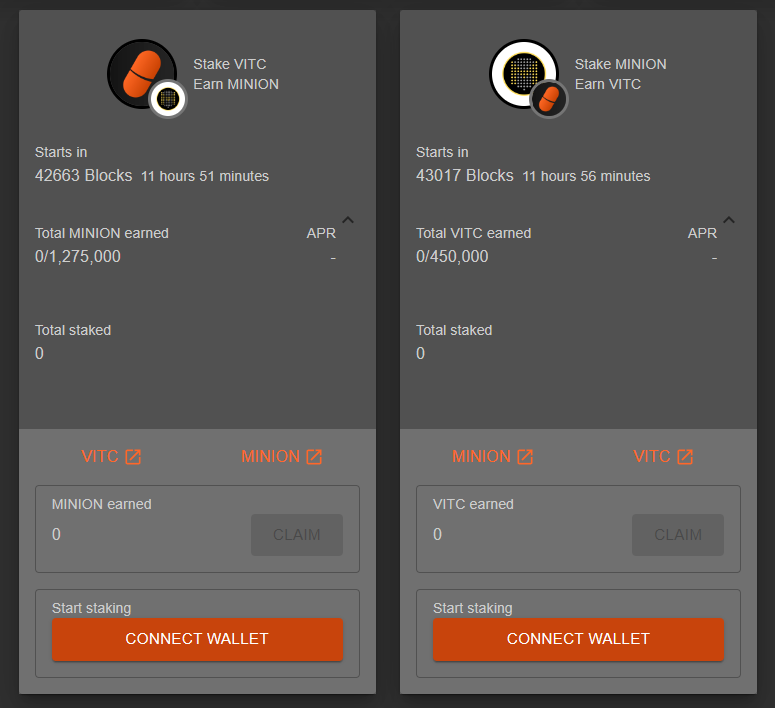775x708 pixels.
Task: Click the APR label in the Stake MINION card
Action: (x=702, y=233)
